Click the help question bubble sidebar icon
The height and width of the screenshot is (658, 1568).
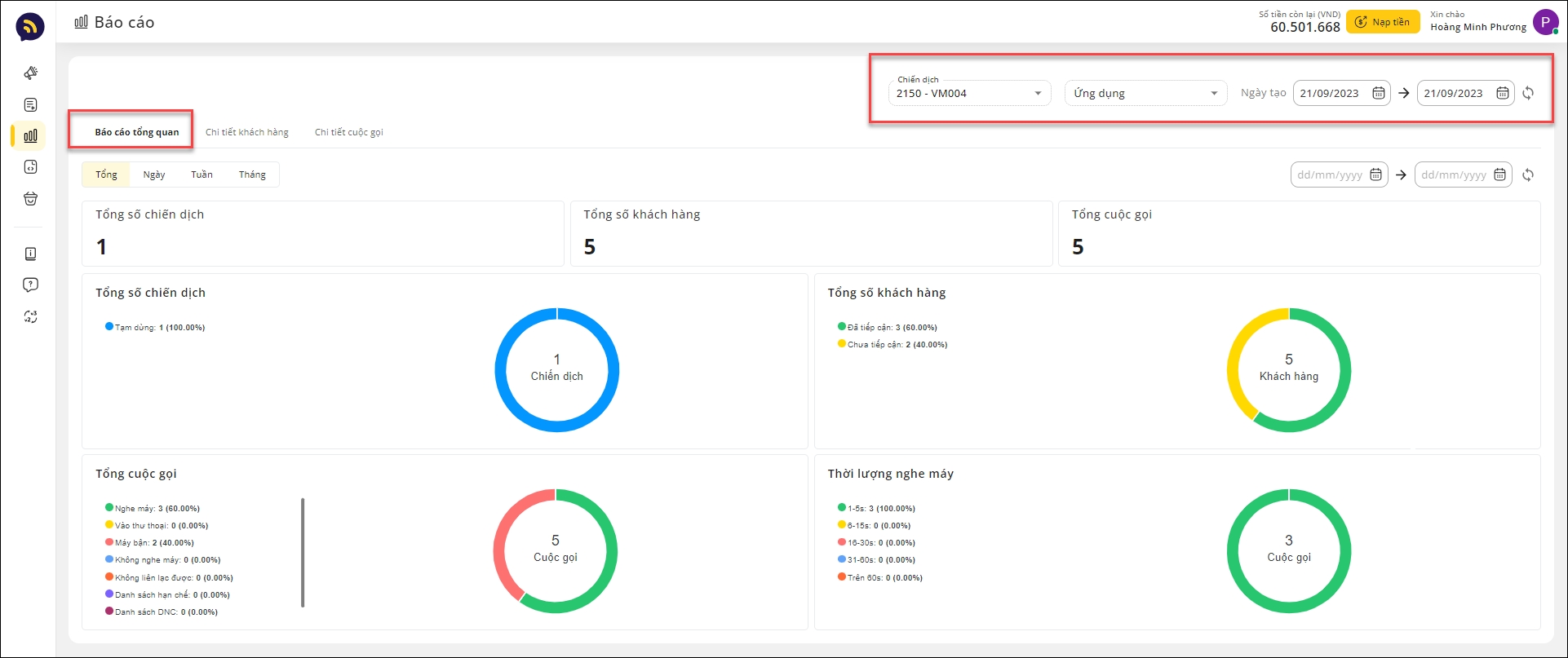[x=30, y=285]
